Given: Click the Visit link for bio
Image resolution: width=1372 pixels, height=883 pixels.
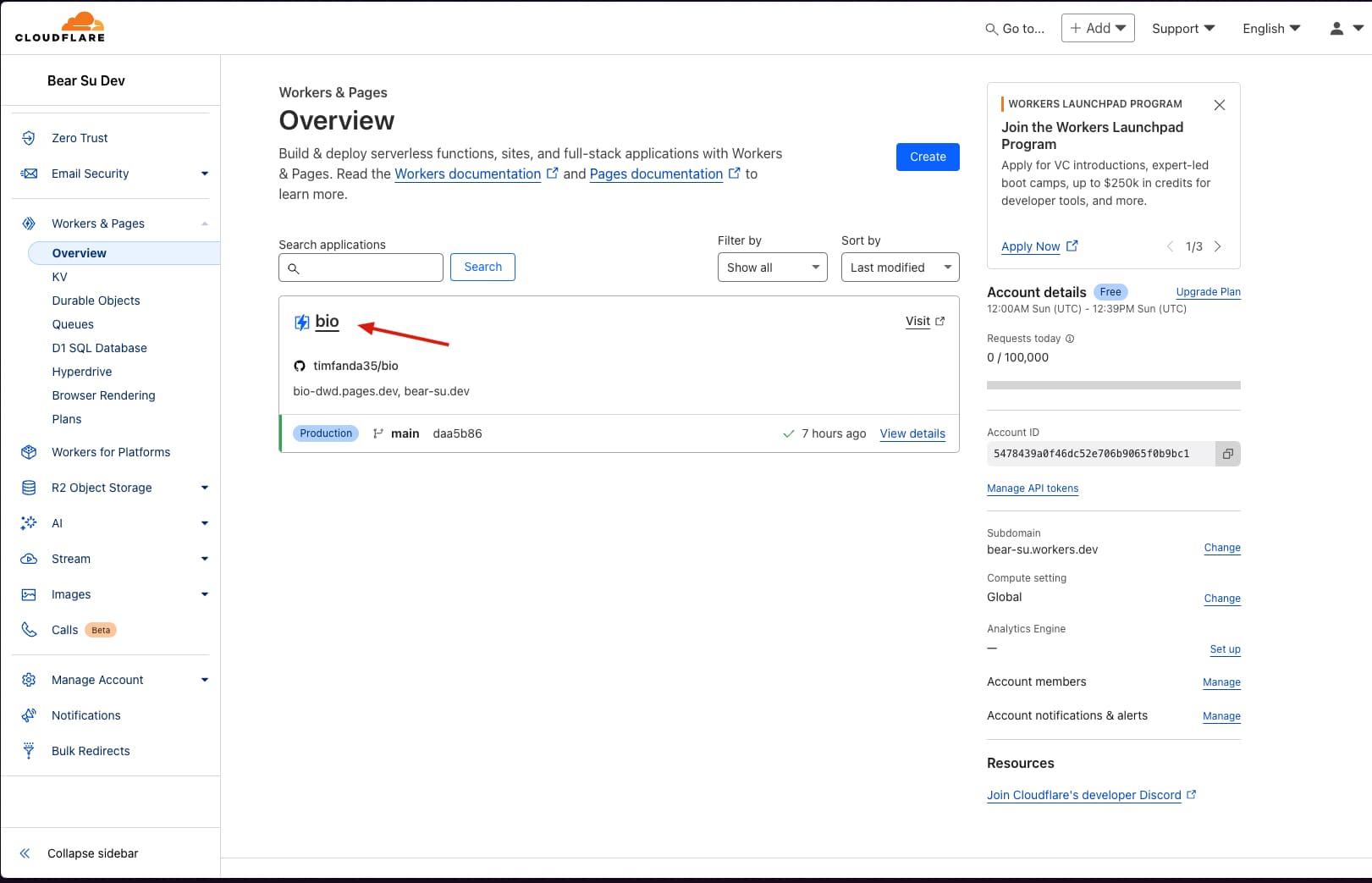Looking at the screenshot, I should (x=925, y=321).
